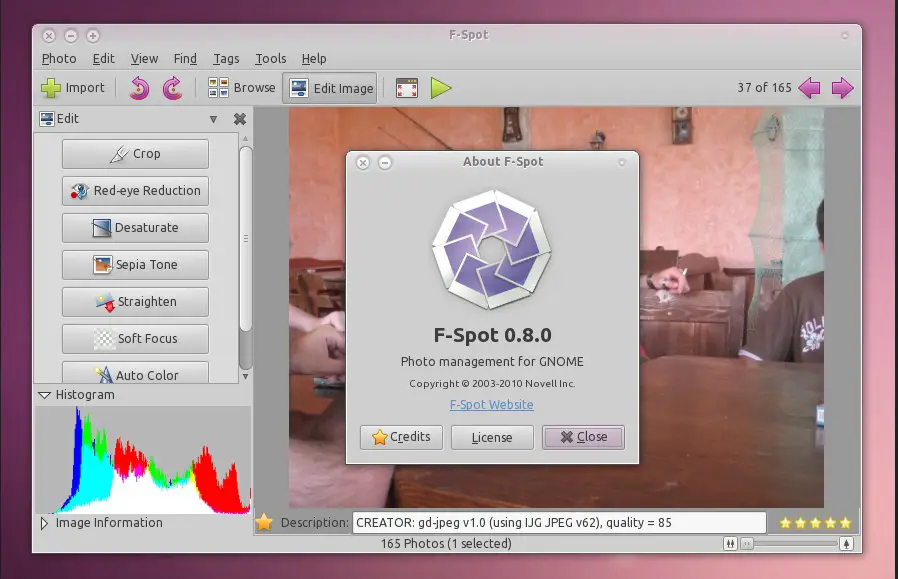Set rating with the fifth star
This screenshot has width=898, height=579.
click(845, 522)
